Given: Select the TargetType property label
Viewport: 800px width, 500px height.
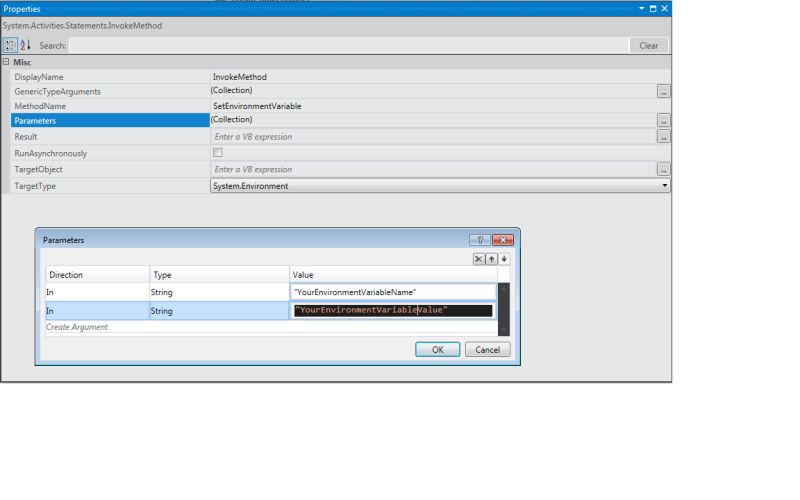Looking at the screenshot, I should click(35, 186).
